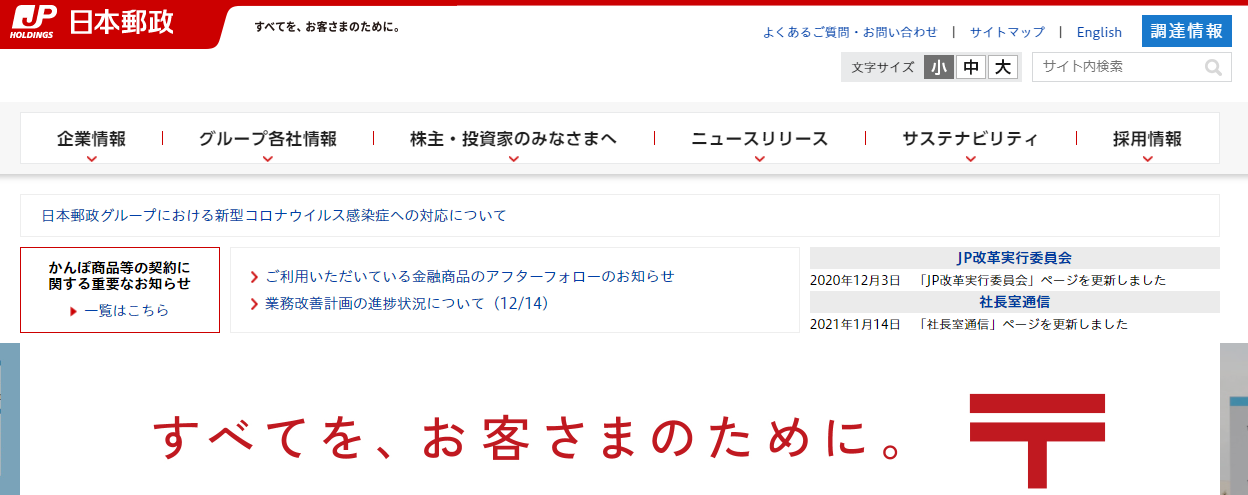The height and width of the screenshot is (495, 1248).
Task: Switch to the English site
Action: pyautogui.click(x=1099, y=32)
